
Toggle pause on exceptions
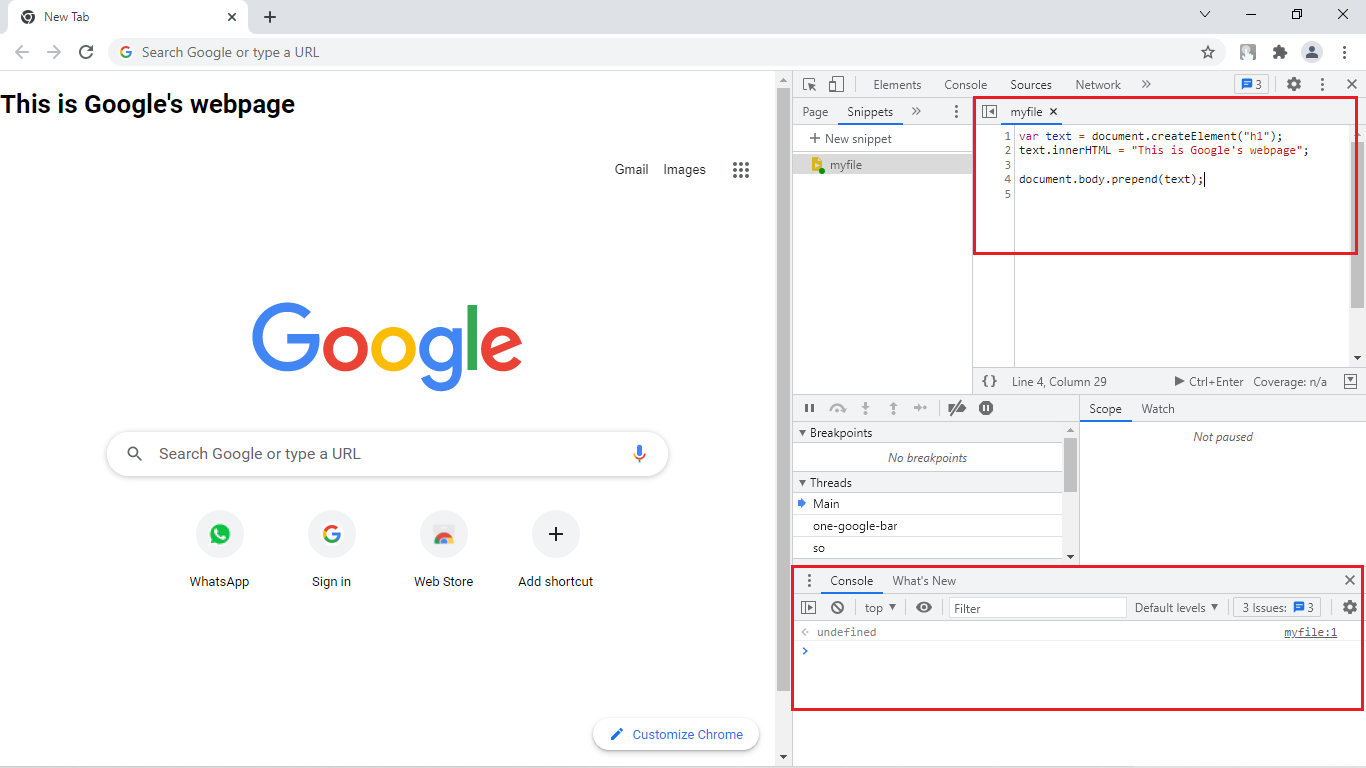tap(986, 408)
